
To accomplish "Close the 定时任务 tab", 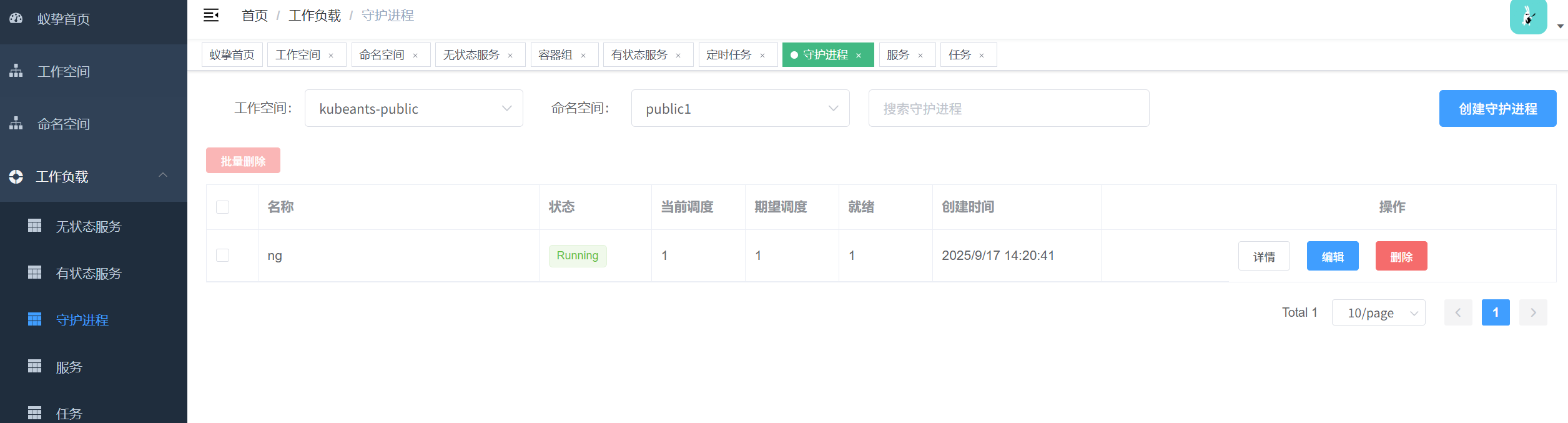I will pos(762,56).
